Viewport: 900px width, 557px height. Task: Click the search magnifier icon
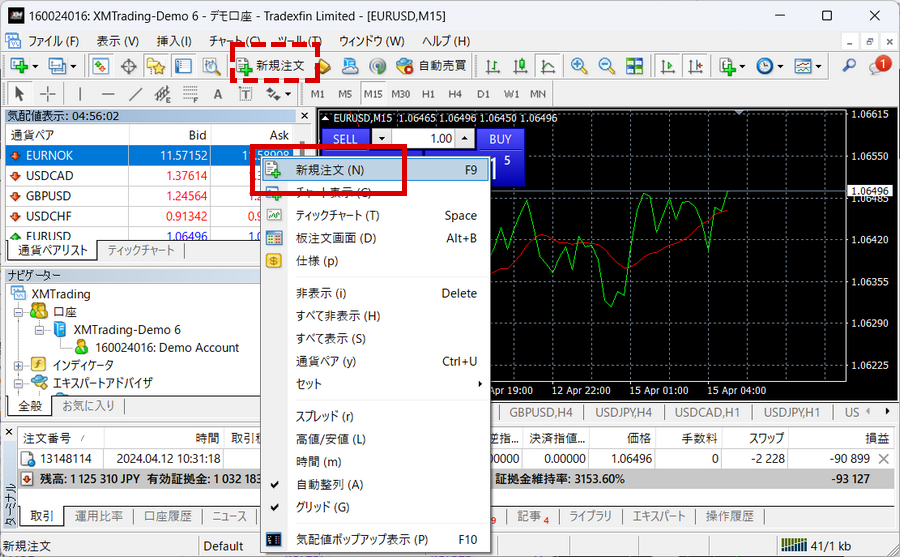(849, 66)
